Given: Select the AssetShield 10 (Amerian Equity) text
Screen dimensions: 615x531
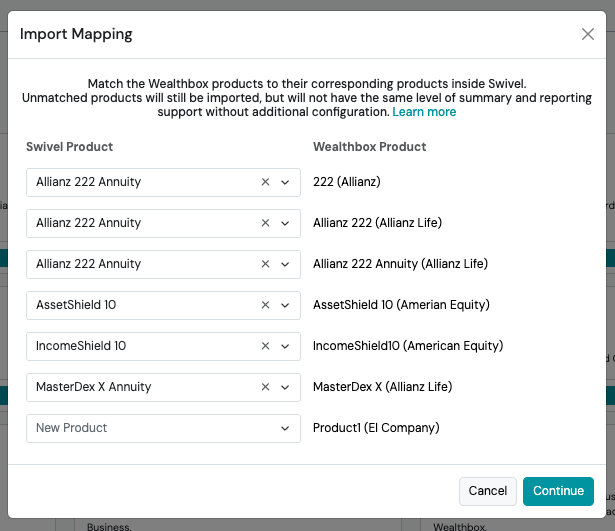Looking at the screenshot, I should click(401, 305).
